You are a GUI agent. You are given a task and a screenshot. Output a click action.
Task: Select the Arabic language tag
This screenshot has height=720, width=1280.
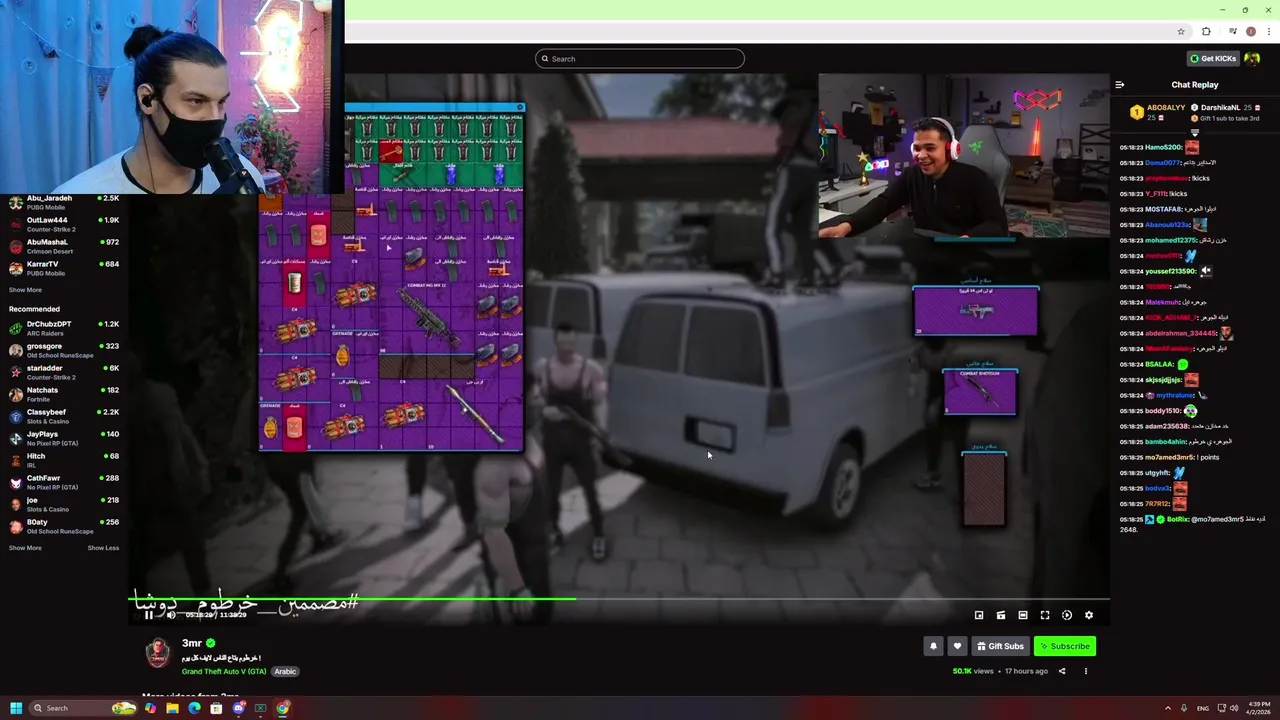285,671
